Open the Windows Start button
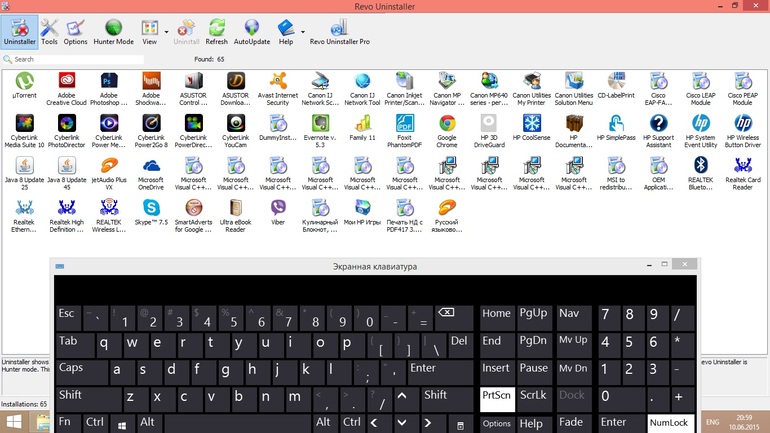Viewport: 770px width, 433px height. pyautogui.click(x=14, y=422)
